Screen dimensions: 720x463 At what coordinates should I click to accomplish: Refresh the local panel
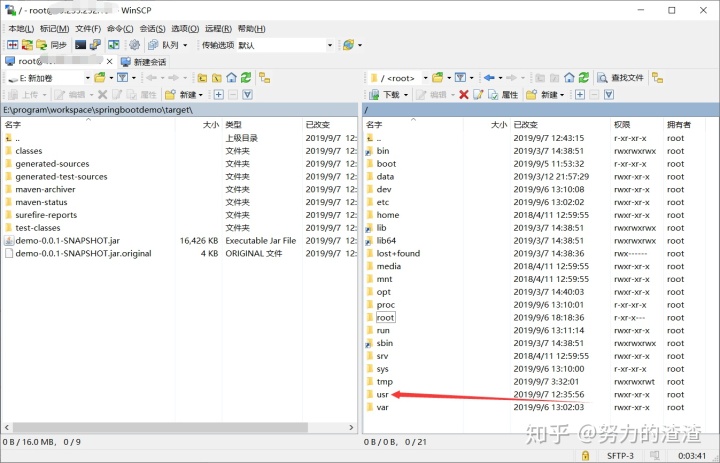click(246, 78)
